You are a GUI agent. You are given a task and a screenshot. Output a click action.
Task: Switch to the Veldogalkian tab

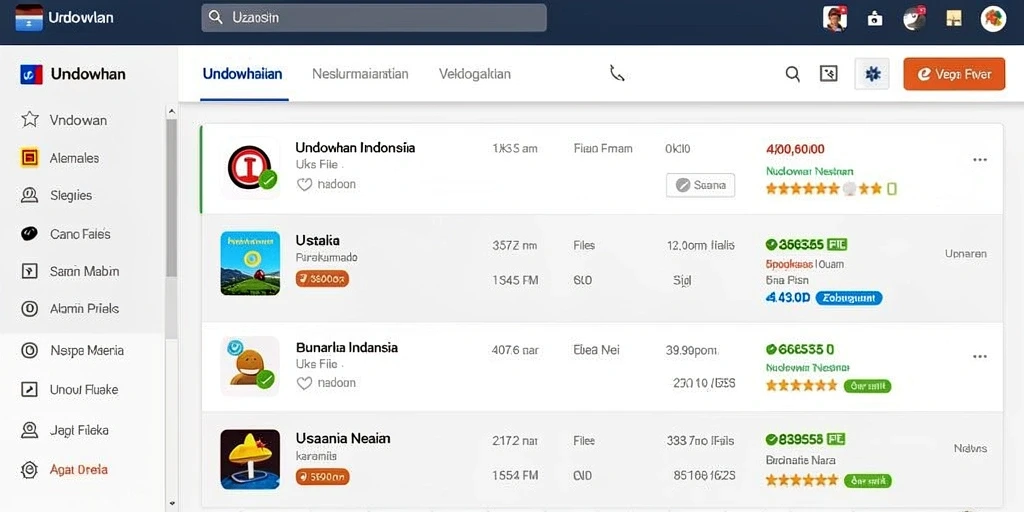475,74
